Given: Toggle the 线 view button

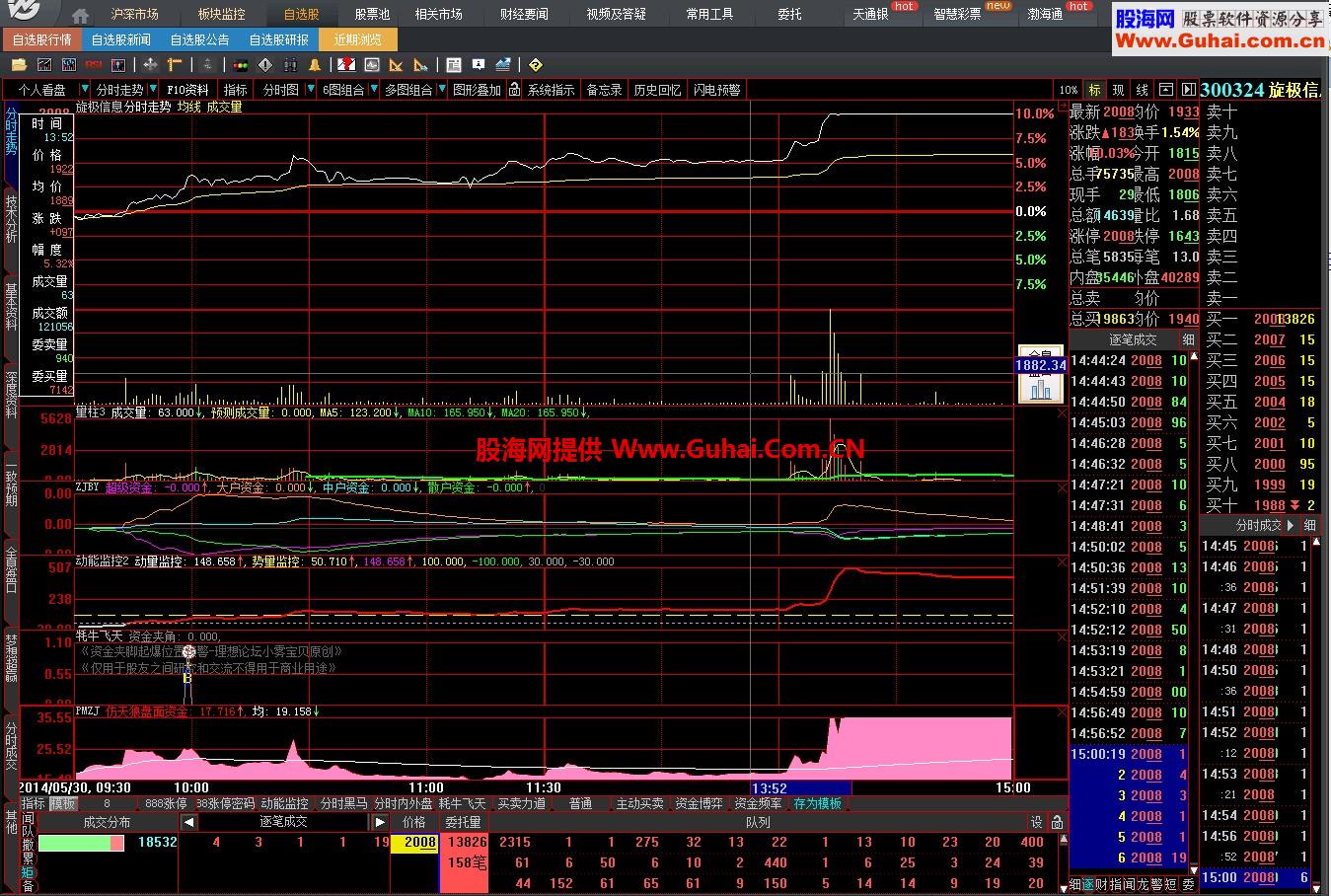Looking at the screenshot, I should click(1142, 90).
